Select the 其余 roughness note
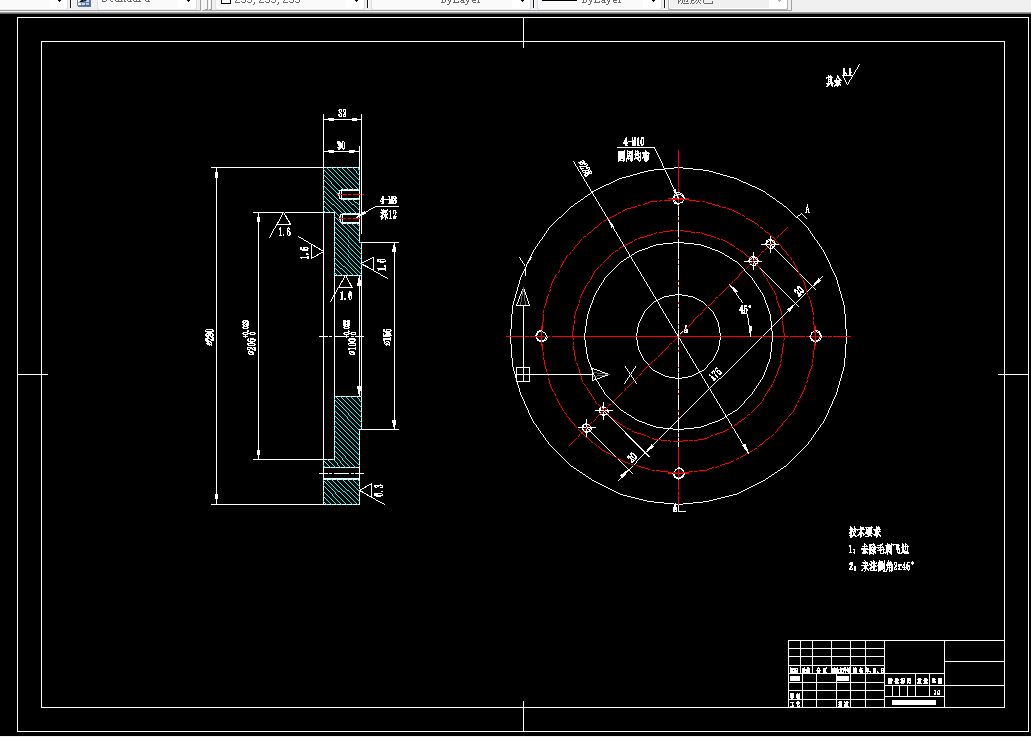1031x737 pixels. pyautogui.click(x=842, y=76)
